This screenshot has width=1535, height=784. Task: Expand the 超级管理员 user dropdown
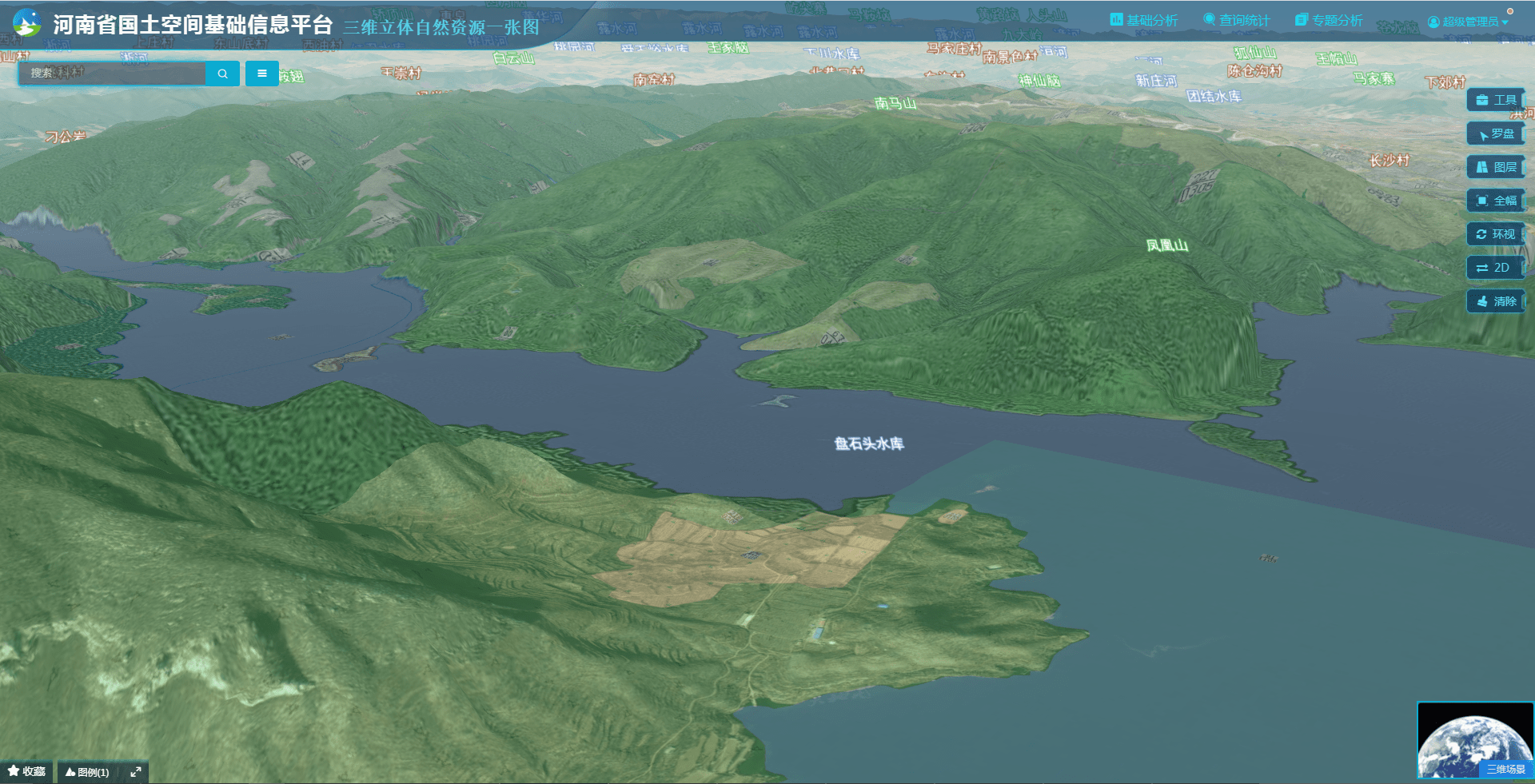click(x=1468, y=22)
